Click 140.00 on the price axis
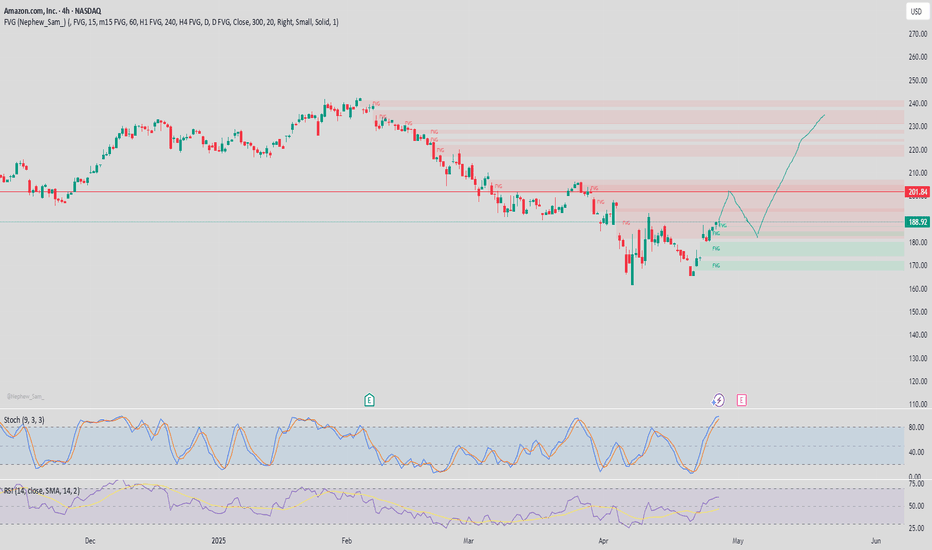Image resolution: width=932 pixels, height=550 pixels. click(x=918, y=335)
